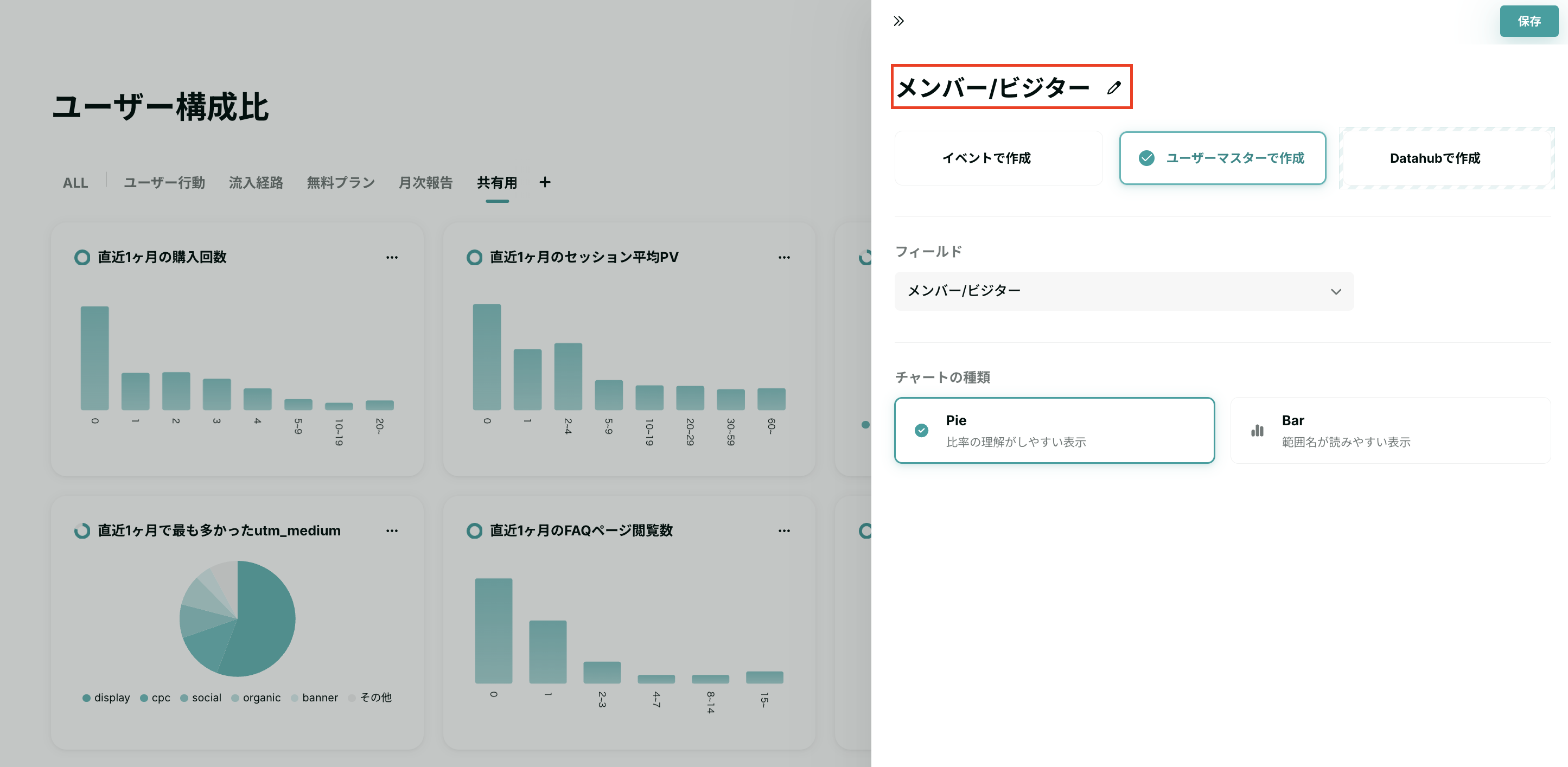Switch to the ユーザー行動 tab
Image resolution: width=1568 pixels, height=767 pixels.
[x=164, y=183]
